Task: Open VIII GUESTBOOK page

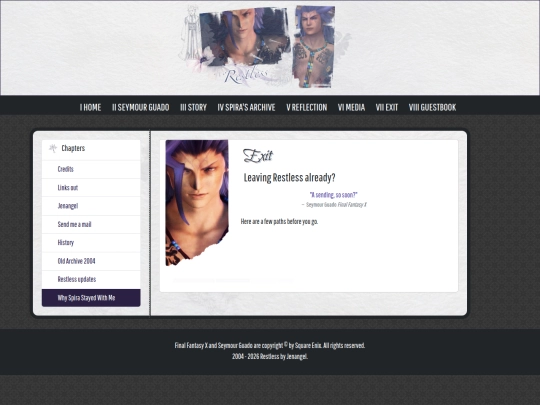Action: coord(432,107)
